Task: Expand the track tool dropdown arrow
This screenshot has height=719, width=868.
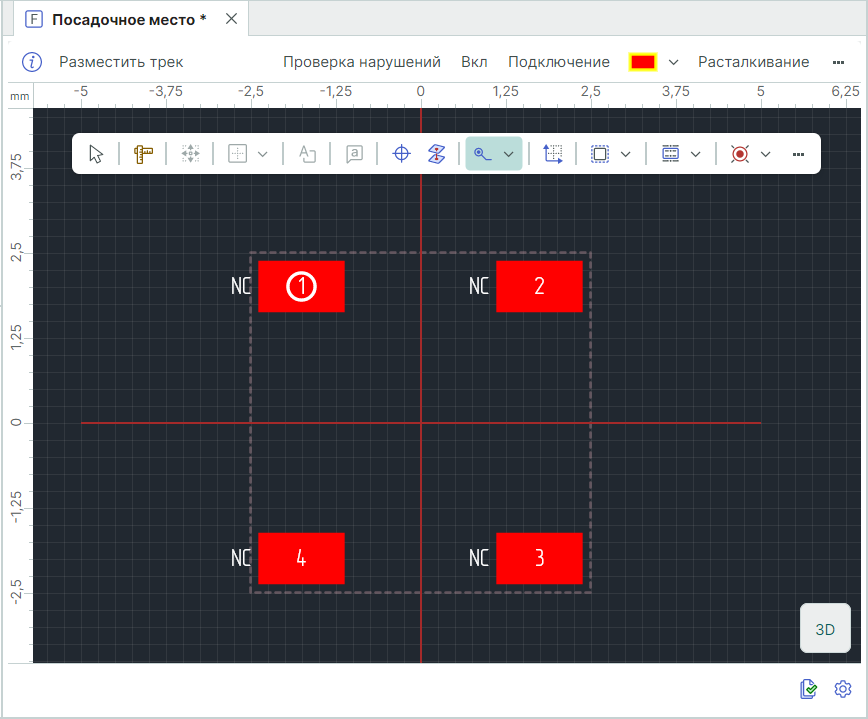Action: coord(509,154)
